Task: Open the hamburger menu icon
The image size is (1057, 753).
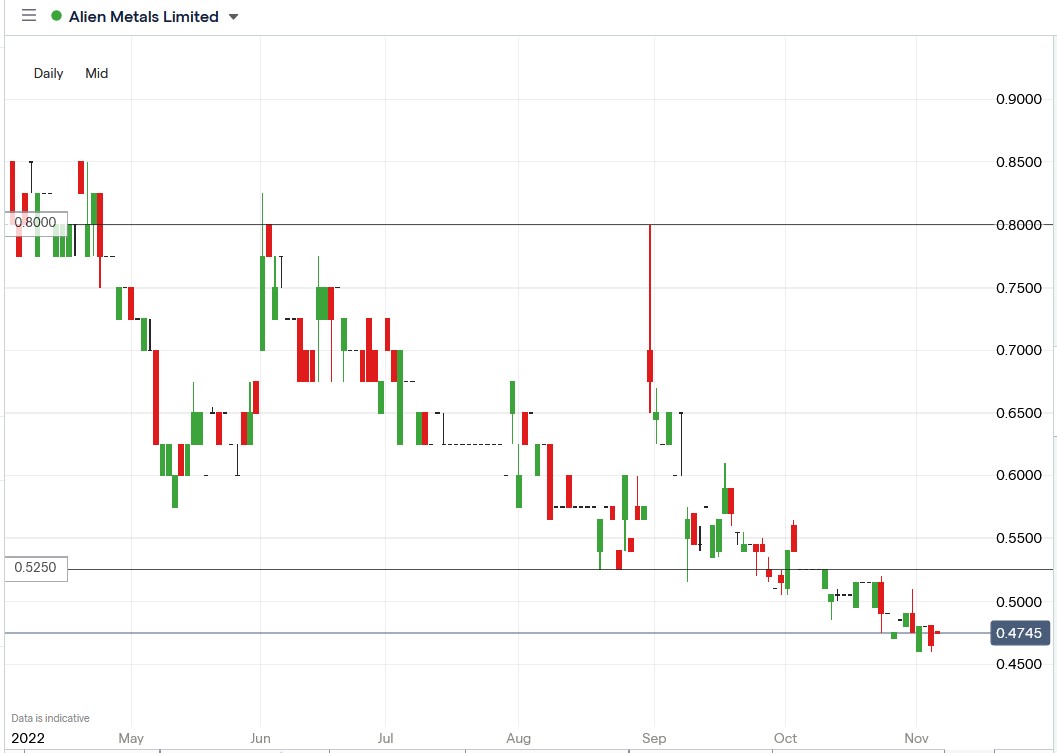Action: pyautogui.click(x=28, y=16)
